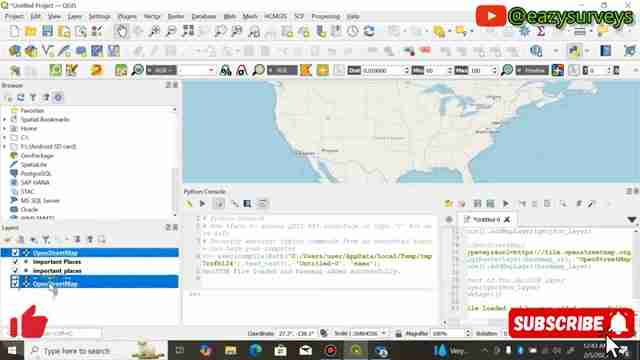Select the Pan Map hand tool
This screenshot has width=640, height=360.
pyautogui.click(x=121, y=31)
